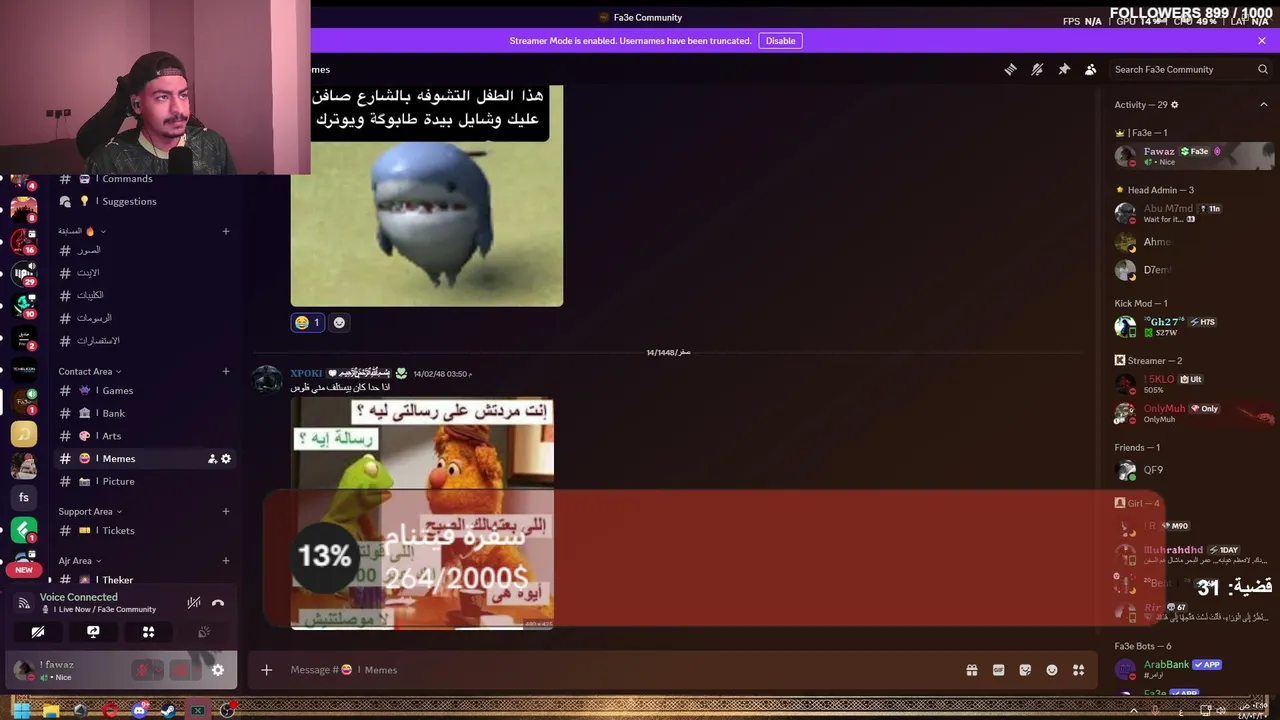Viewport: 1280px width, 720px height.
Task: Add a channel to Ajr Area category
Action: 226,561
